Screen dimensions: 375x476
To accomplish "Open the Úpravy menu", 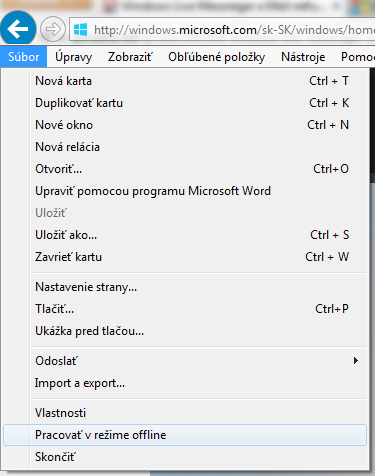I will [x=74, y=57].
